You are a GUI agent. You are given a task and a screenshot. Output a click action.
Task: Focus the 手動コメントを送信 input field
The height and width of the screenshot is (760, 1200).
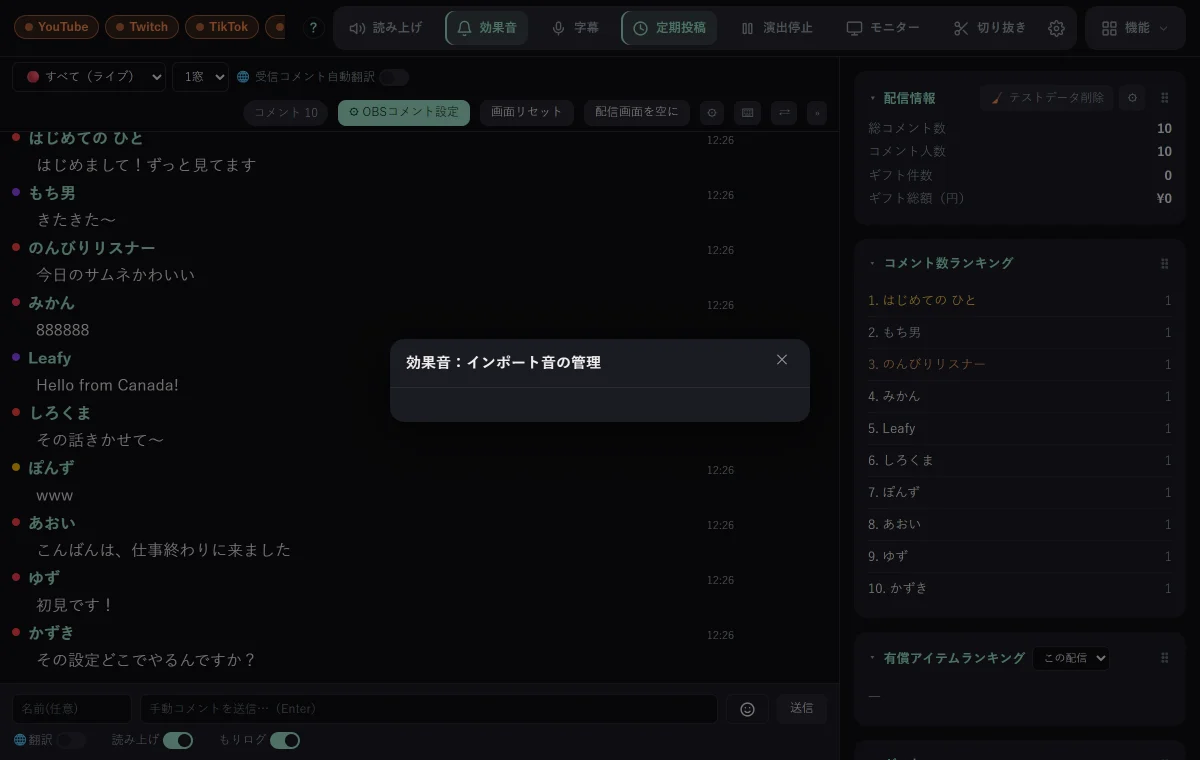pyautogui.click(x=429, y=709)
